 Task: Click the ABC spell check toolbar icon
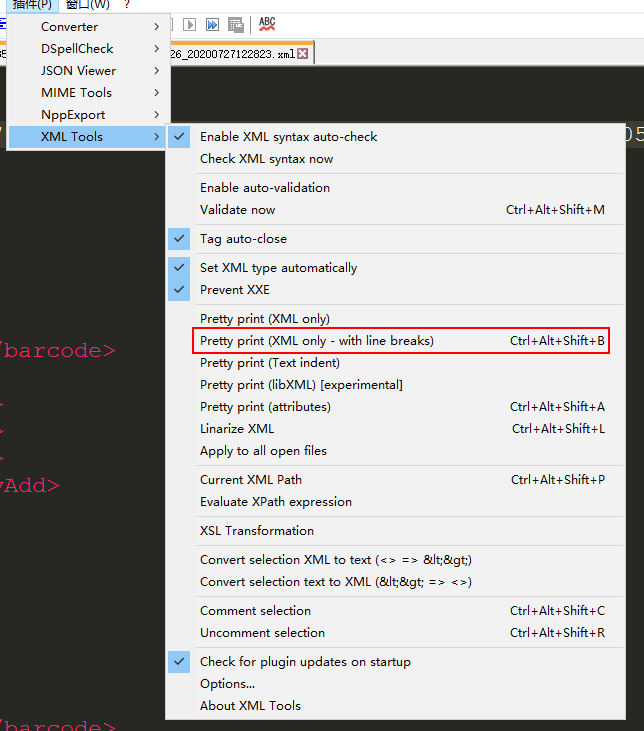(x=267, y=24)
